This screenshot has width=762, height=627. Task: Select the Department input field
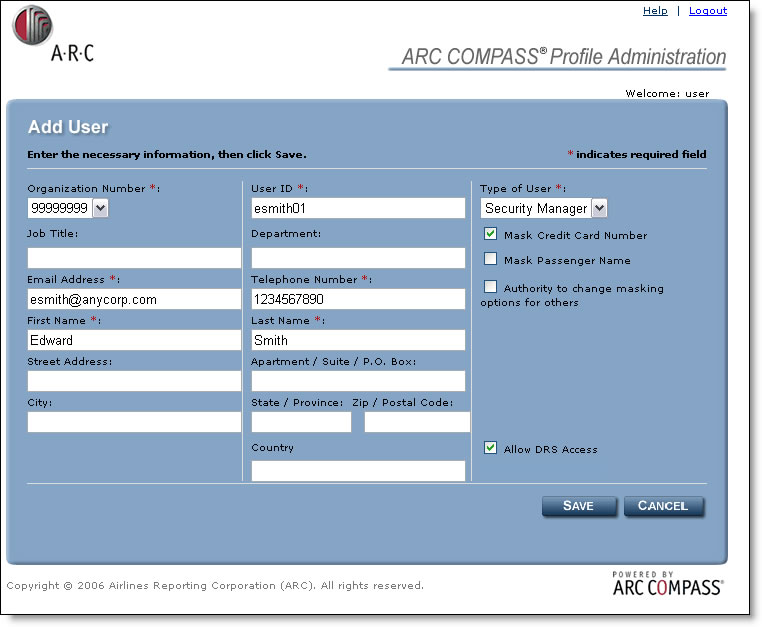[x=358, y=258]
